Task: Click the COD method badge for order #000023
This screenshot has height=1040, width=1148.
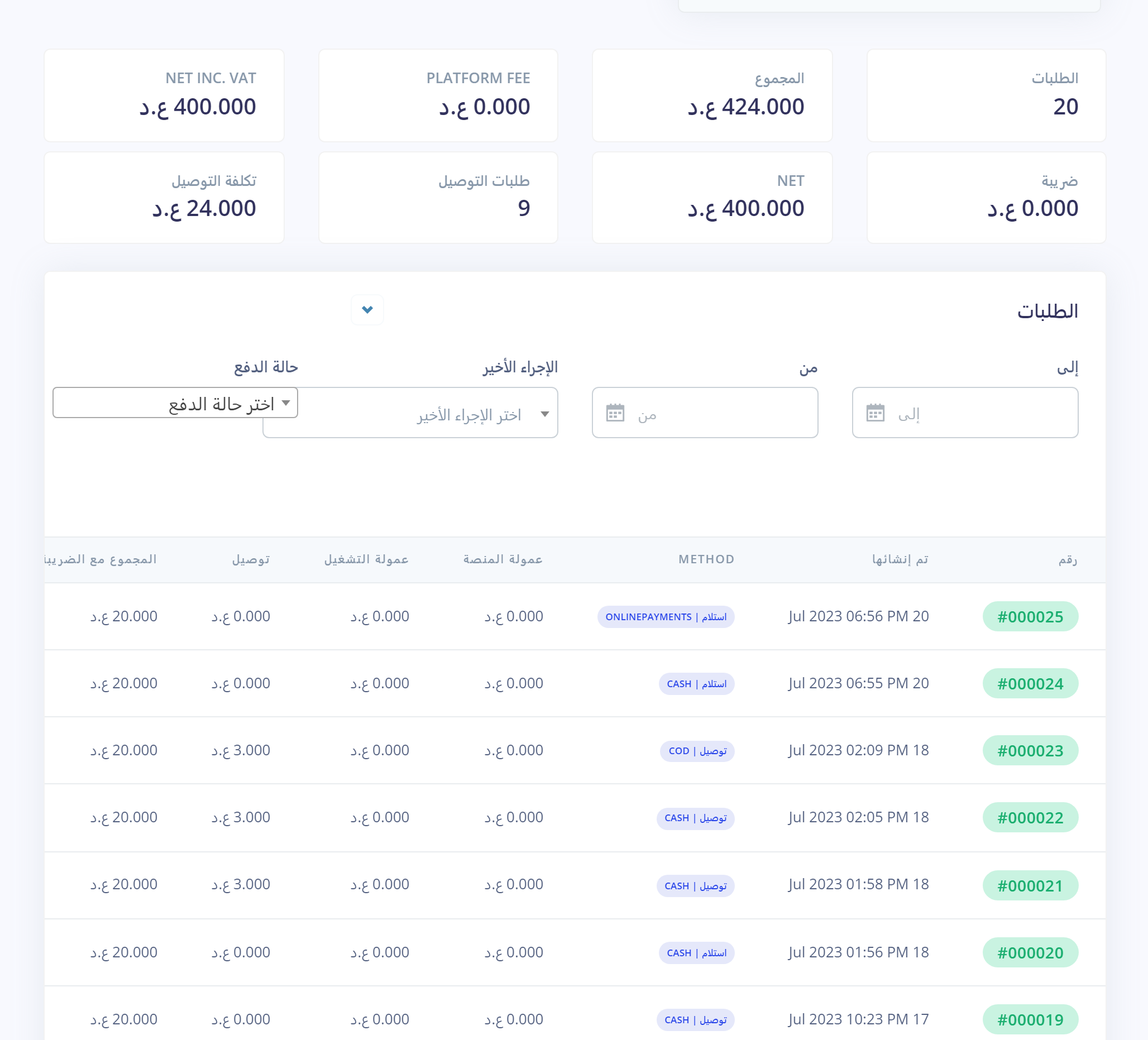Action: click(x=697, y=751)
